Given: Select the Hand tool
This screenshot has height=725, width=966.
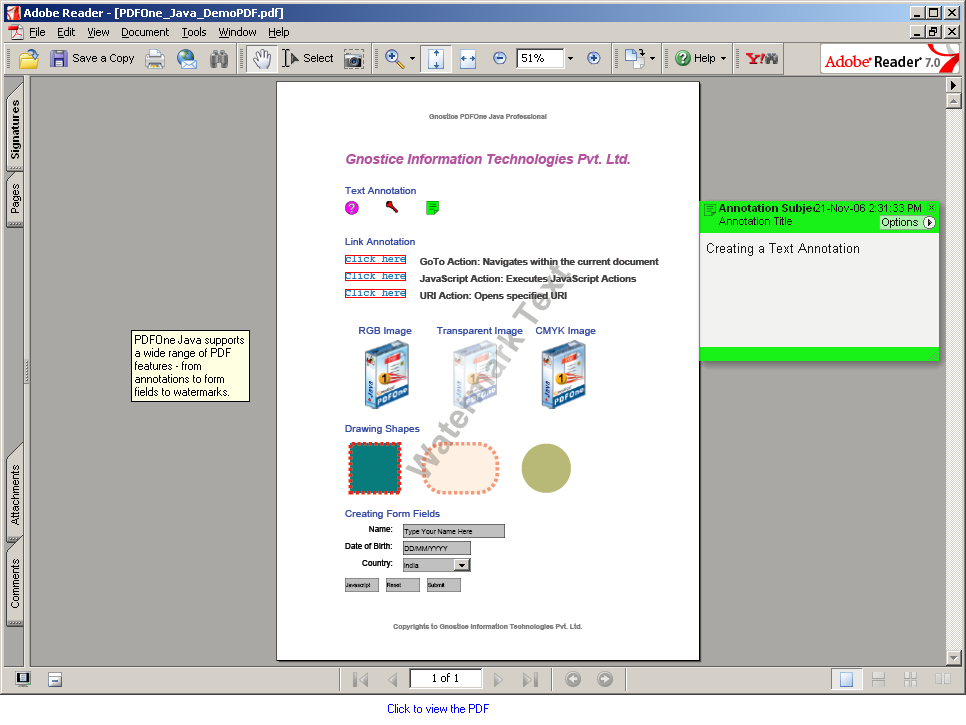Looking at the screenshot, I should 262,59.
